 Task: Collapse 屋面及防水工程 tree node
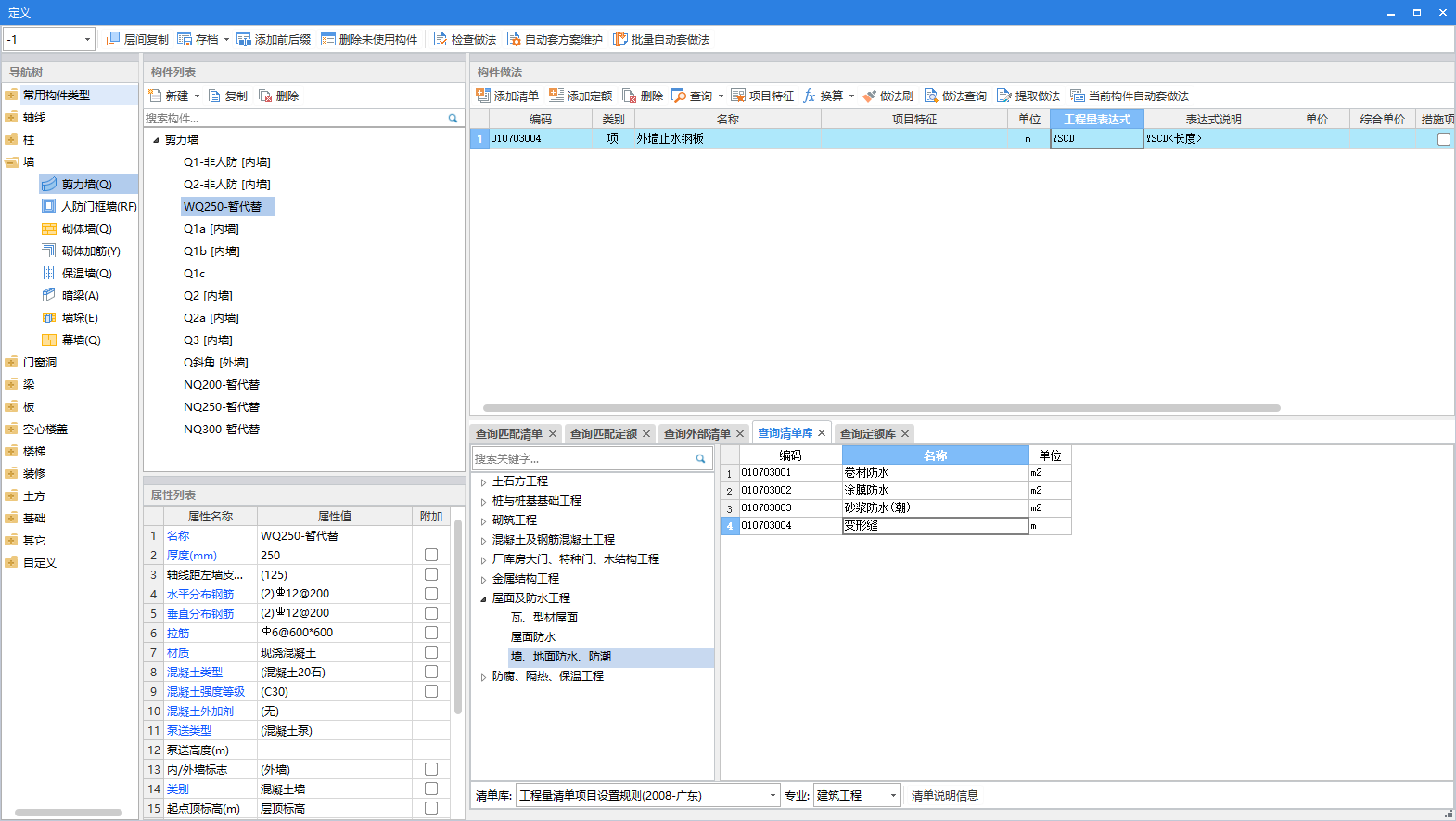483,599
